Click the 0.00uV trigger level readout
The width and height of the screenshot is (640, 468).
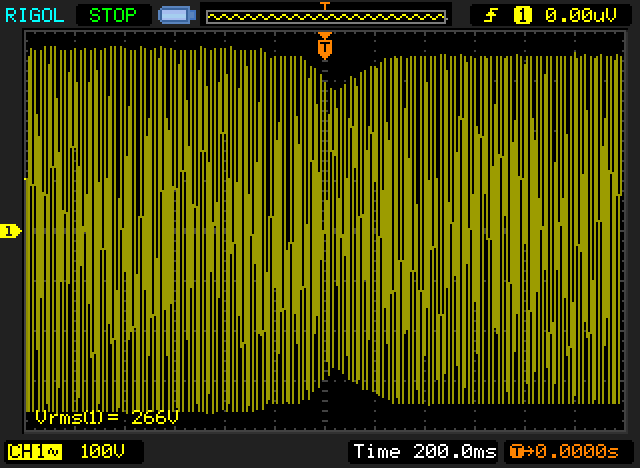(580, 16)
